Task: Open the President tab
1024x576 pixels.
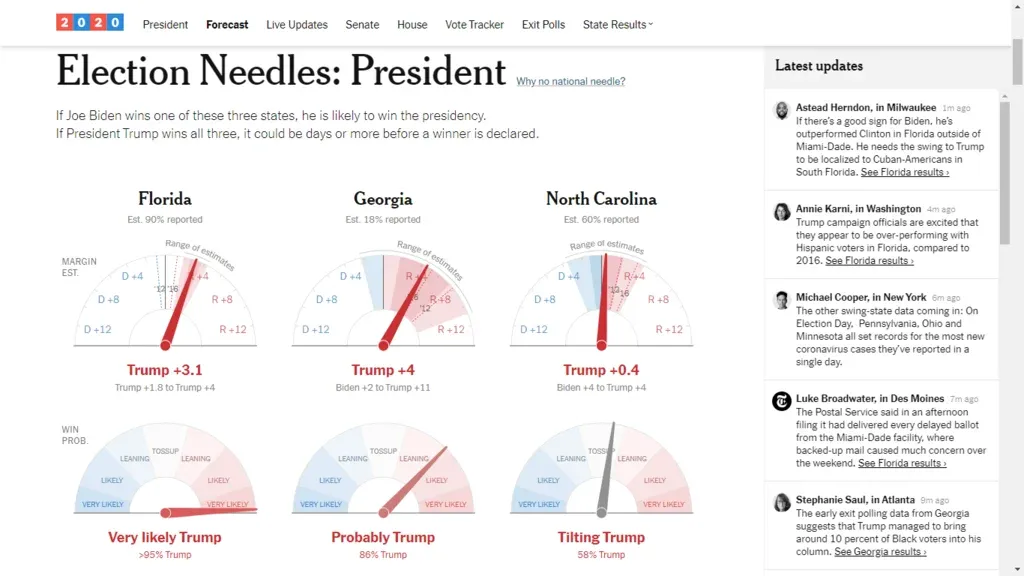Action: point(165,24)
